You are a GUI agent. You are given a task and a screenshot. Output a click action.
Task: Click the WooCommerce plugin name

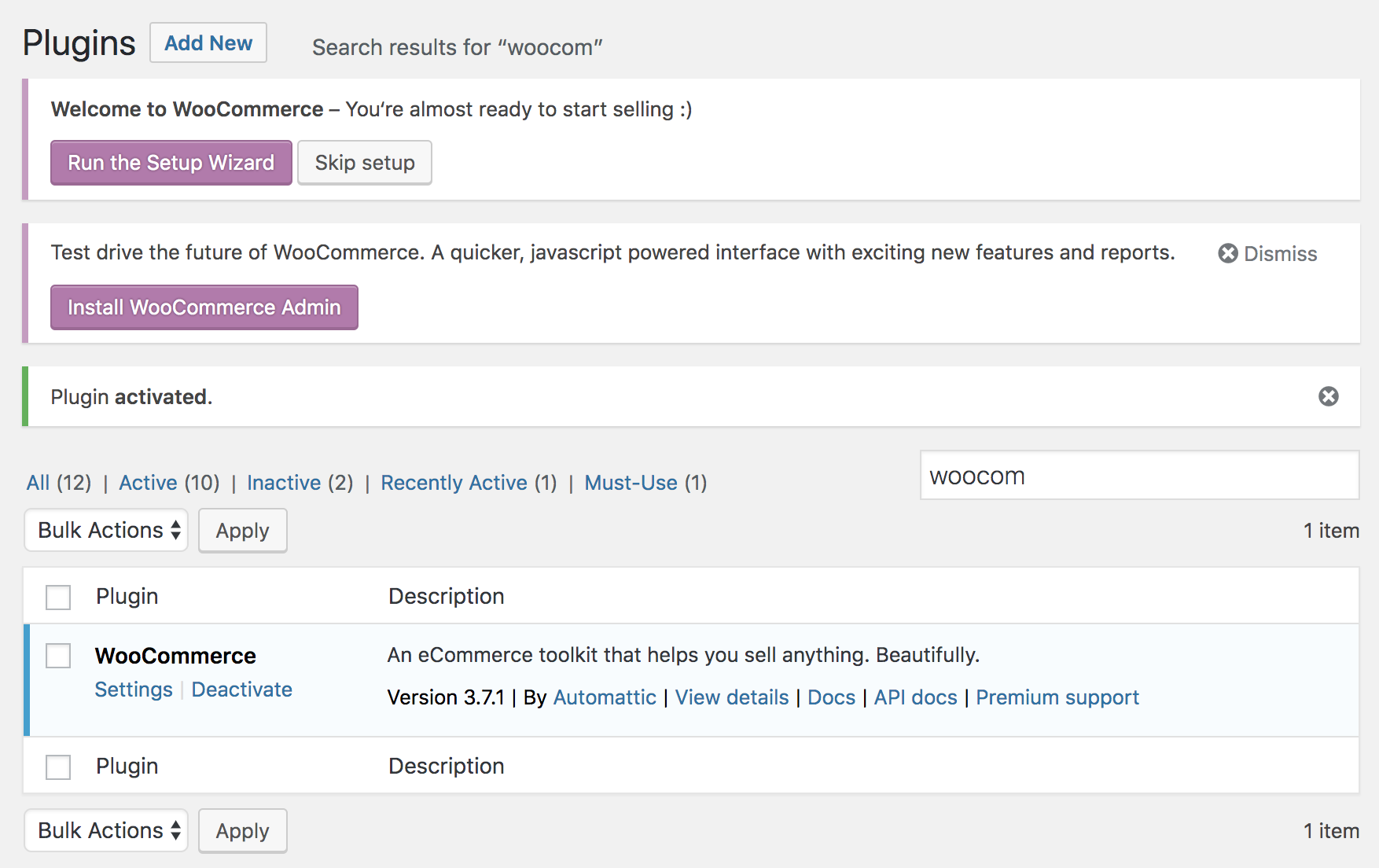(x=176, y=656)
